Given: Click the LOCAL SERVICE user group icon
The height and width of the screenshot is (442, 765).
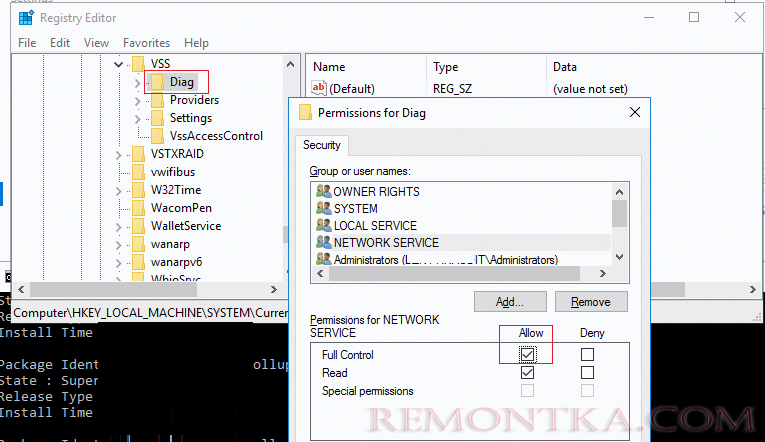Looking at the screenshot, I should tap(323, 225).
